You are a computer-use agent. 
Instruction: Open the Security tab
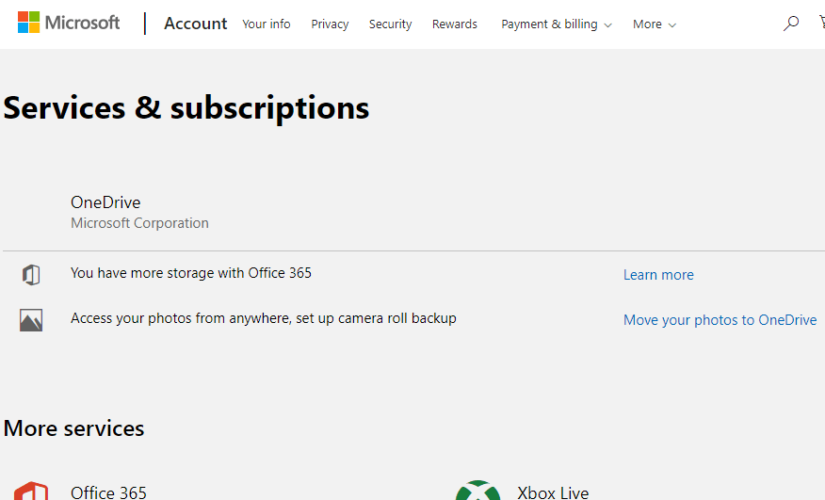coord(390,24)
